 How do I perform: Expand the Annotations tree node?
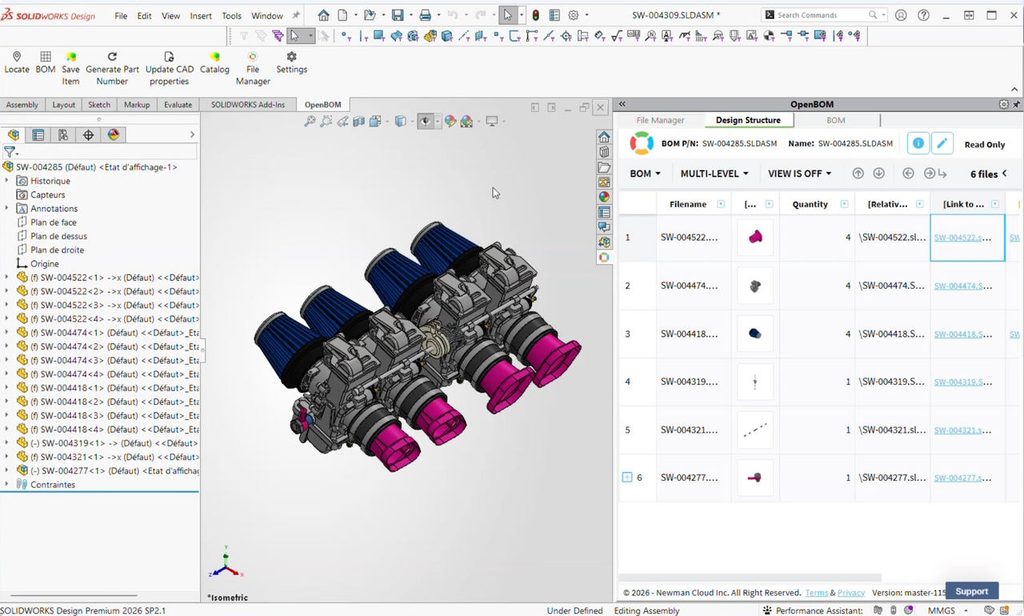tap(7, 208)
